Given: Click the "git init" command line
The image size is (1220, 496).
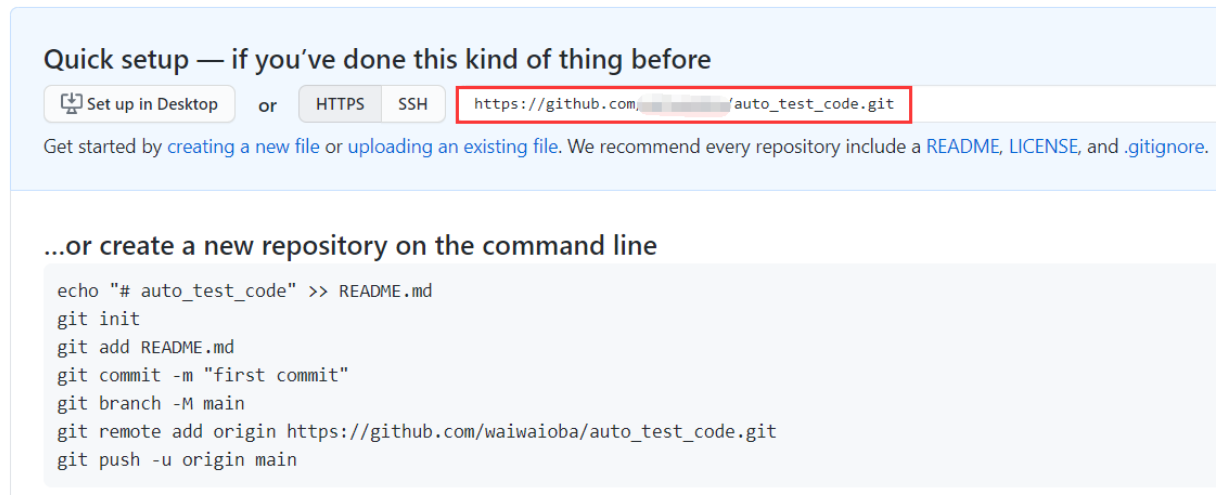Looking at the screenshot, I should click(99, 319).
